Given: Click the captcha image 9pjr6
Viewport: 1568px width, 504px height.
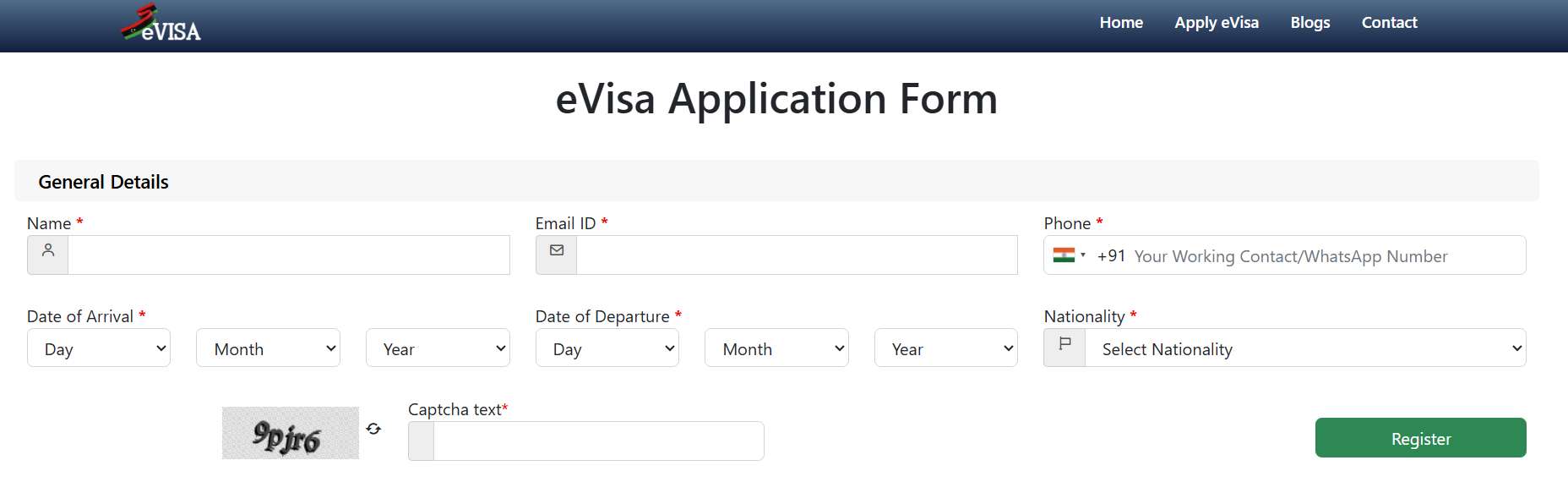Looking at the screenshot, I should 291,433.
